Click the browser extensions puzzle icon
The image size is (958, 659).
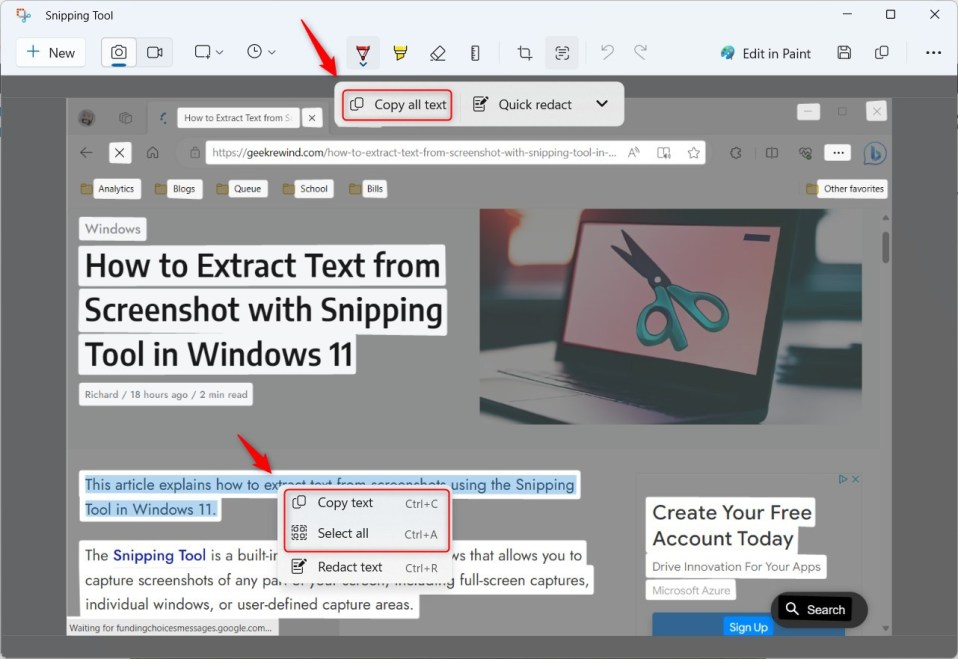(x=736, y=153)
